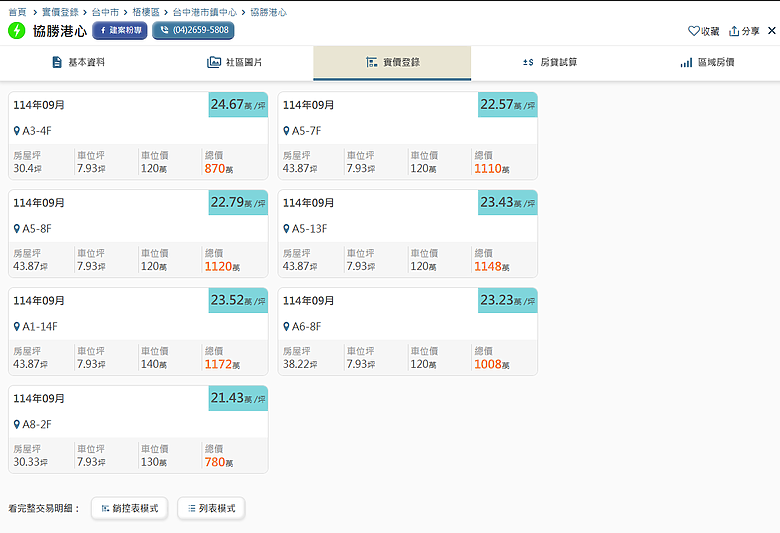Go to the 區域房價 tab
Screen dimensions: 780x533
(707, 62)
